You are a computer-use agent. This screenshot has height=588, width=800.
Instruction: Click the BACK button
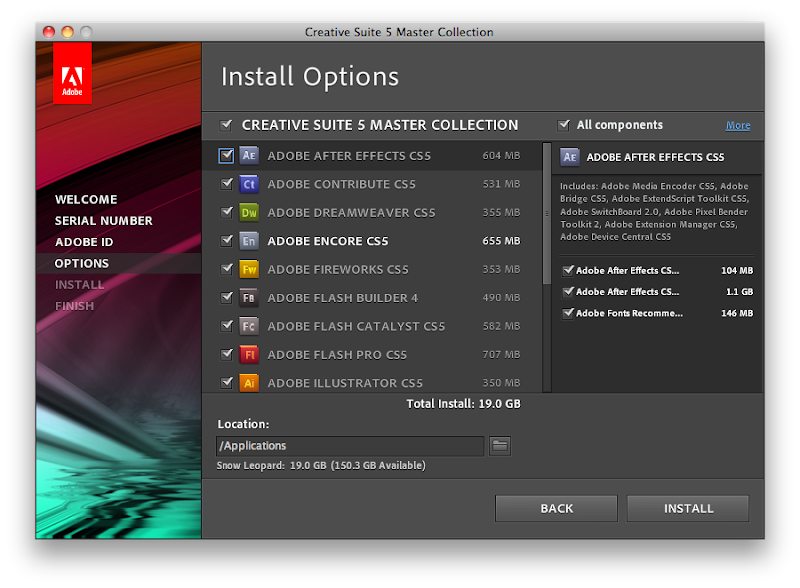(556, 508)
